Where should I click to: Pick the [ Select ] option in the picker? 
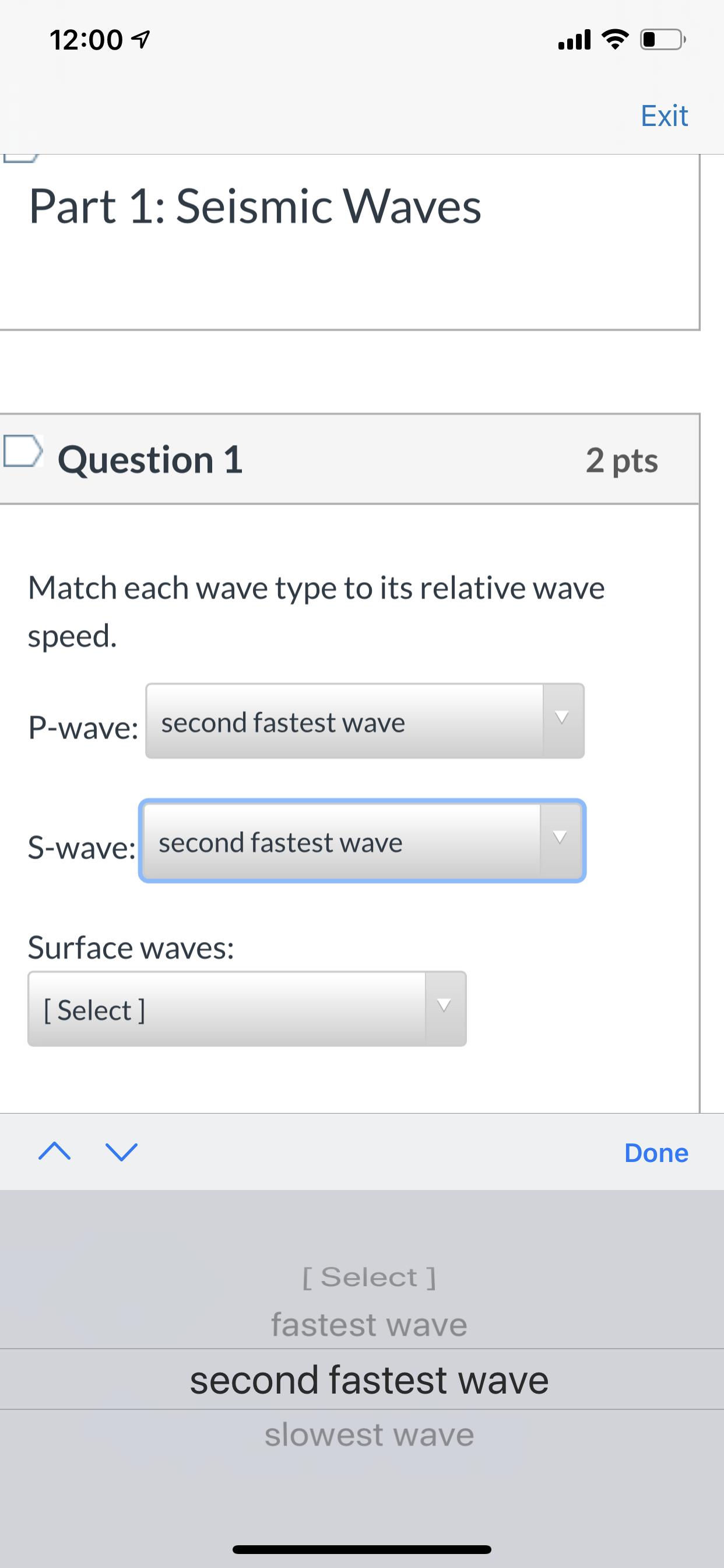coord(370,1276)
